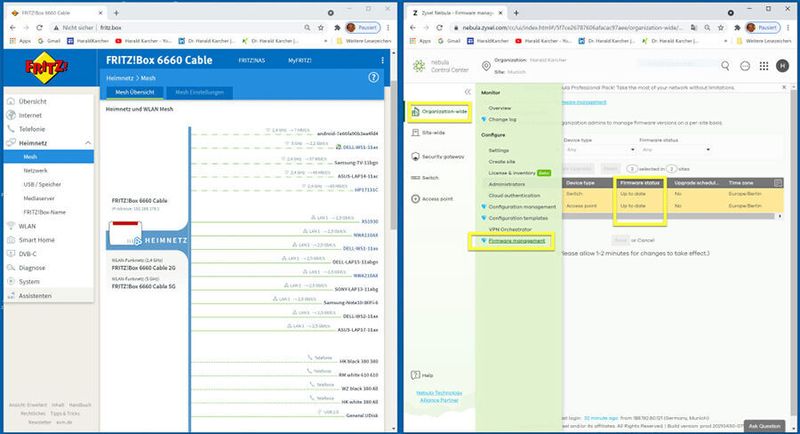Click the Samsung-TV-11bgn device in mesh overview

pos(356,162)
